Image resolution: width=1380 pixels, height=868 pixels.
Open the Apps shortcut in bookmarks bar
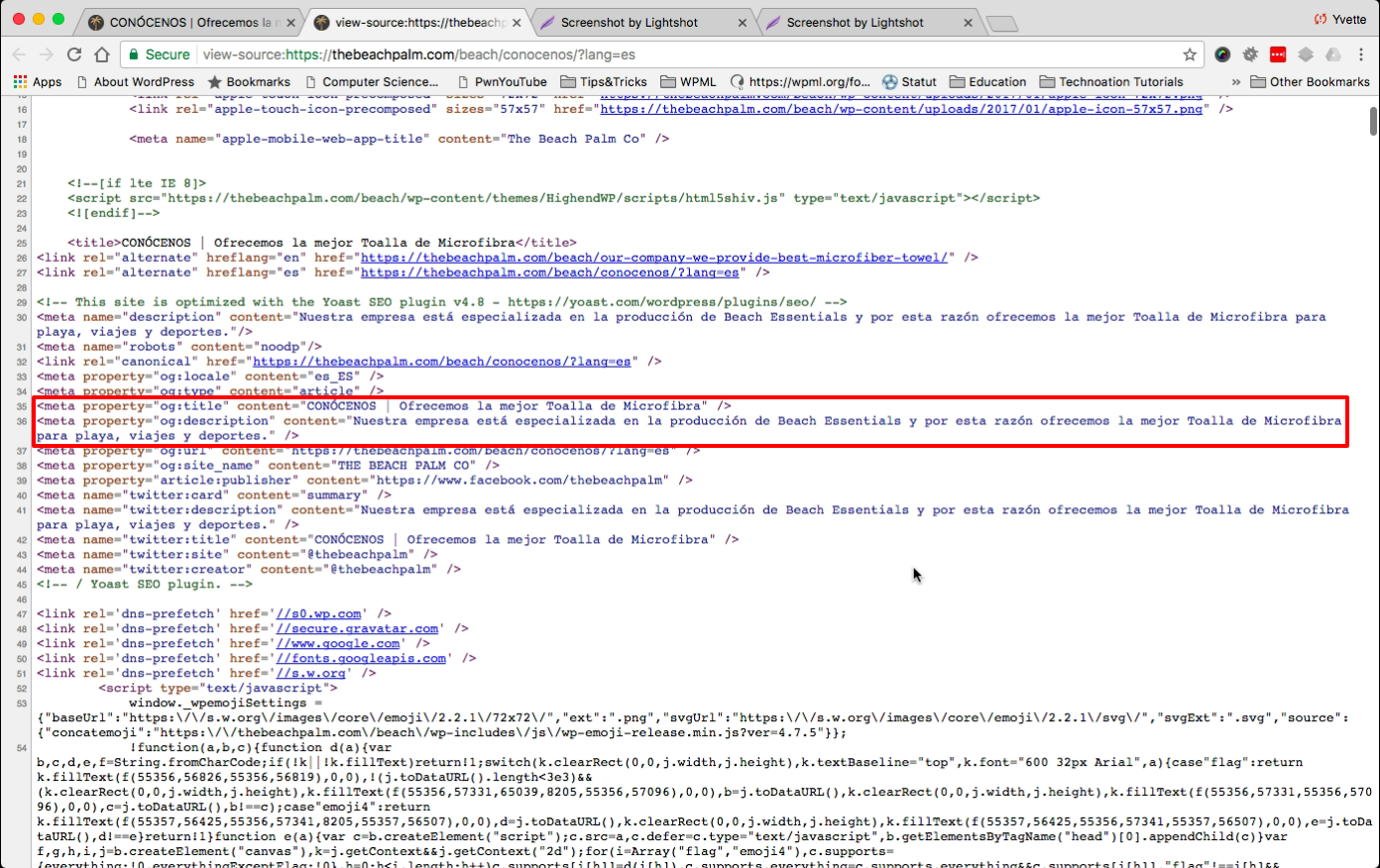pos(38,82)
